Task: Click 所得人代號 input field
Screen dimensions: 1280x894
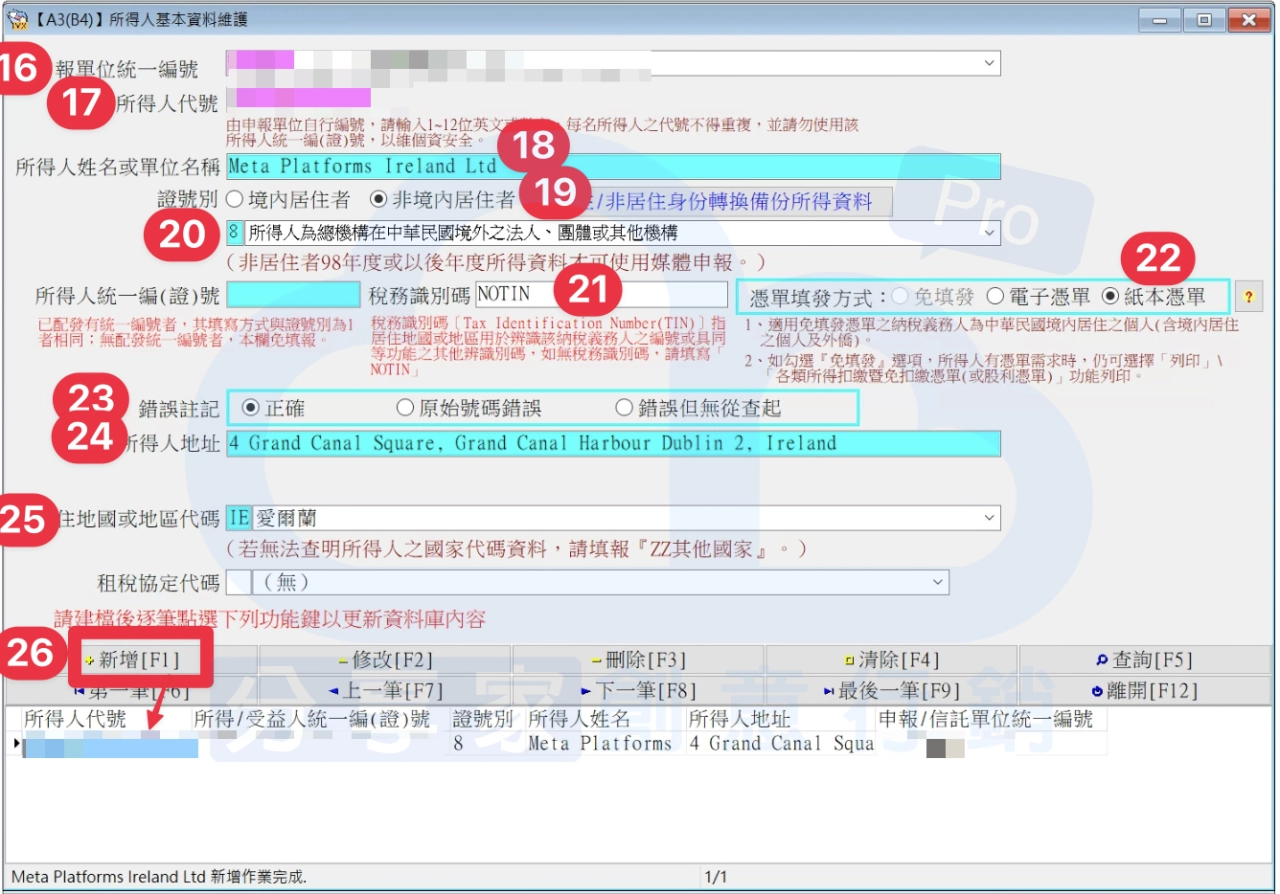Action: coord(298,97)
